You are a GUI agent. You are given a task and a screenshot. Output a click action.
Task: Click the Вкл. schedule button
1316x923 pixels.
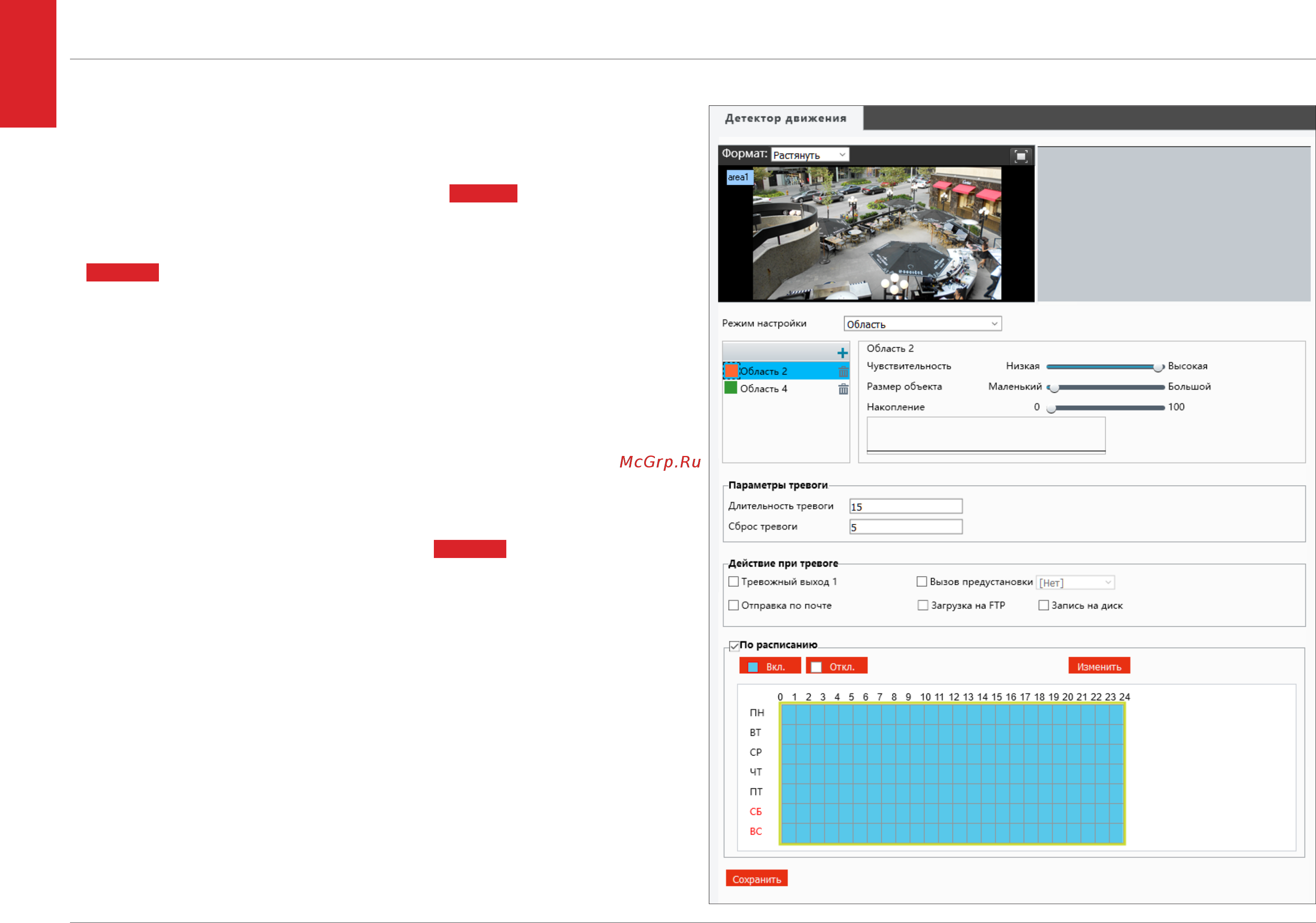[x=769, y=666]
